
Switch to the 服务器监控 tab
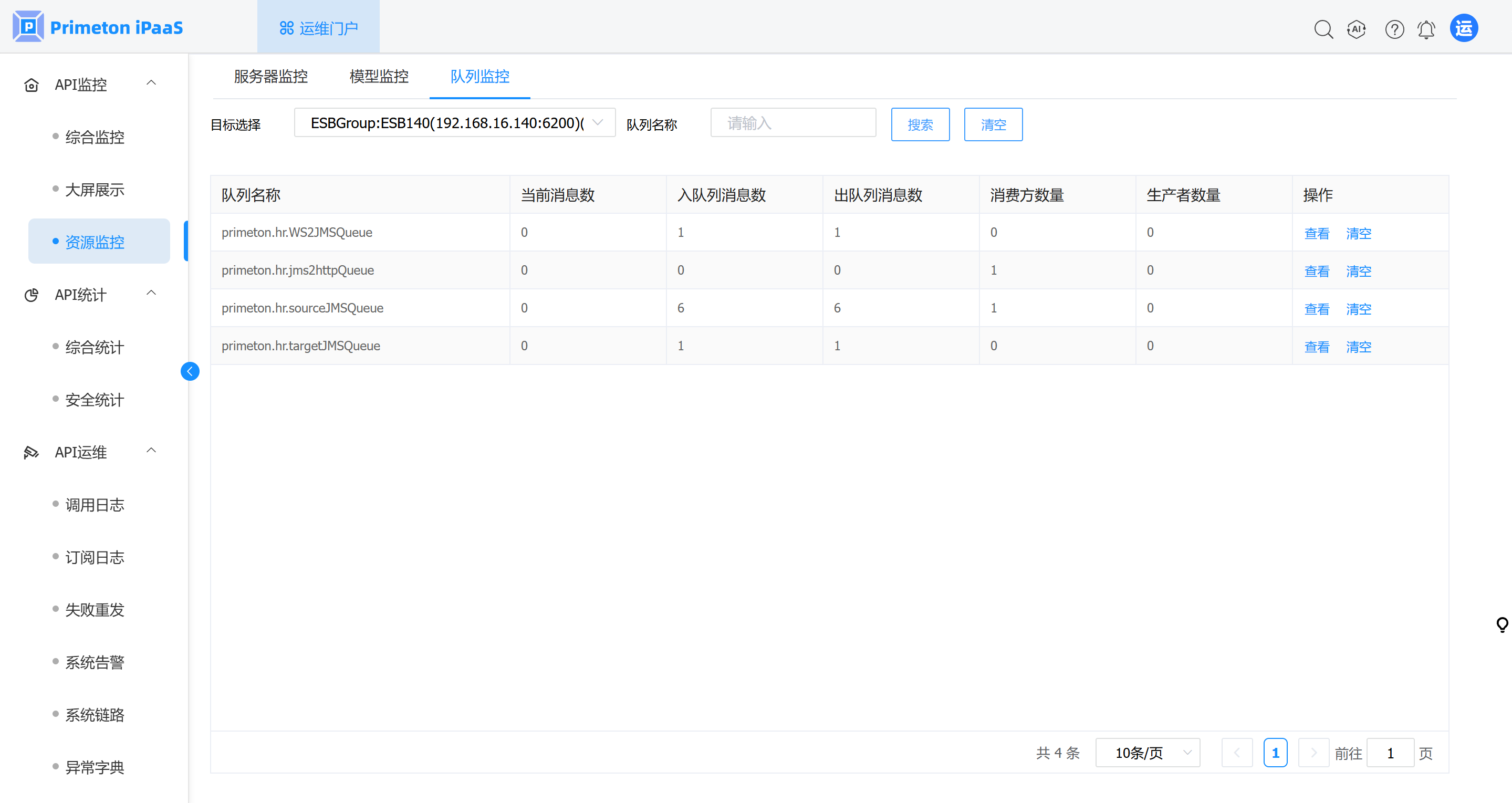click(270, 76)
